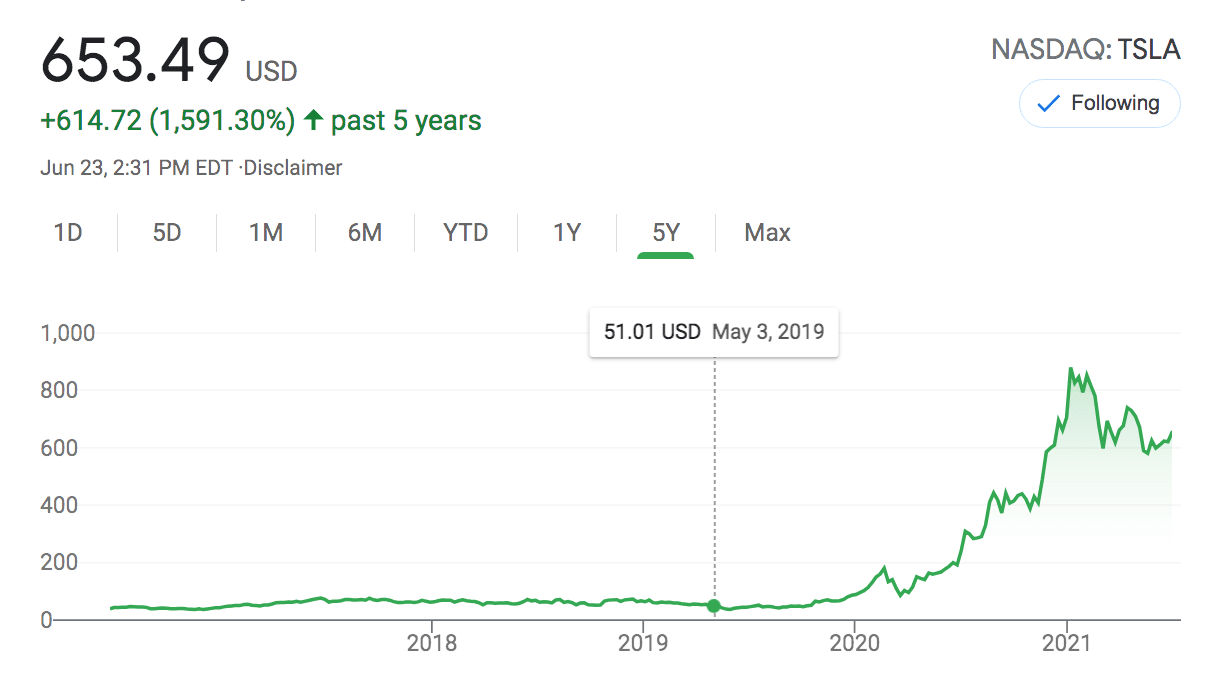Image resolution: width=1228 pixels, height=678 pixels.
Task: Switch to the 6M range tab
Action: coord(365,233)
